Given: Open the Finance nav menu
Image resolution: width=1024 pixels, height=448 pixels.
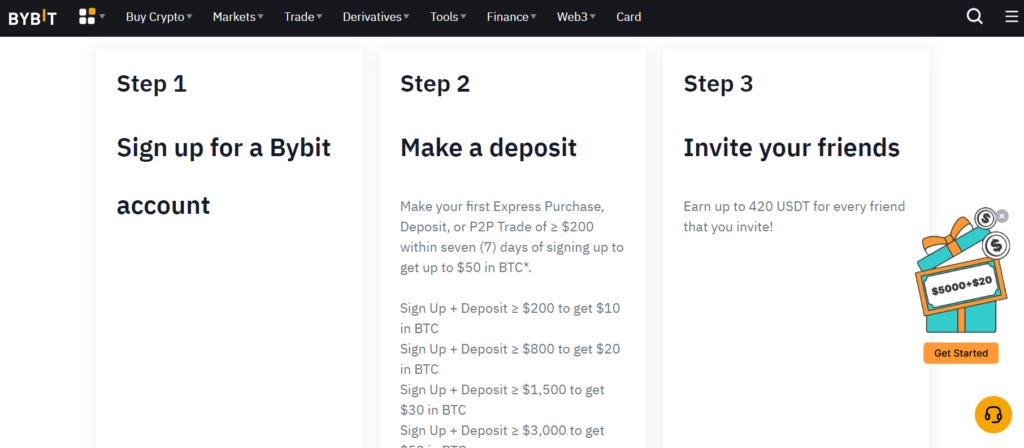Looking at the screenshot, I should coord(511,17).
